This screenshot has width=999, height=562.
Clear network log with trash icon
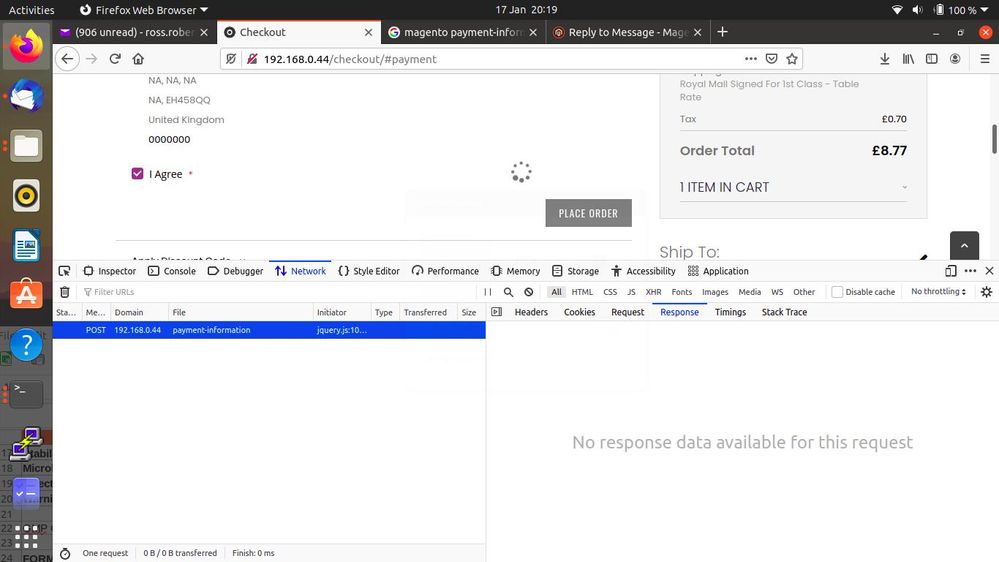click(65, 292)
